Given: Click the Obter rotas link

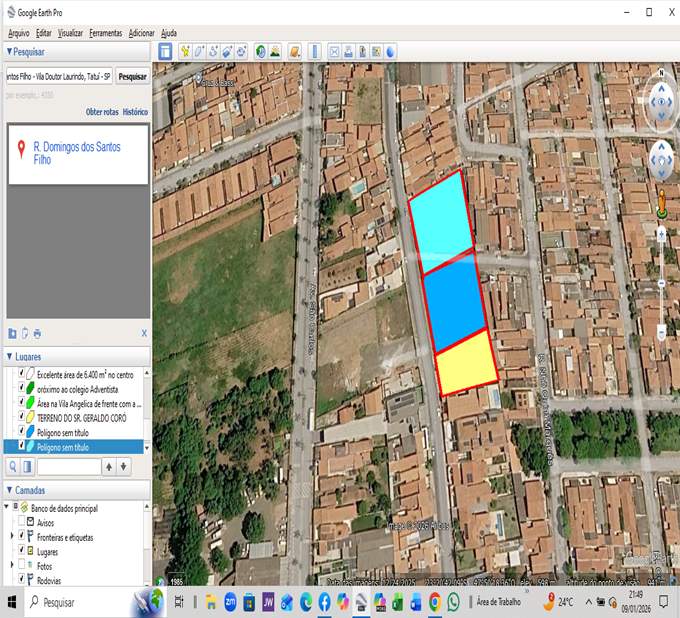Looking at the screenshot, I should 102,112.
